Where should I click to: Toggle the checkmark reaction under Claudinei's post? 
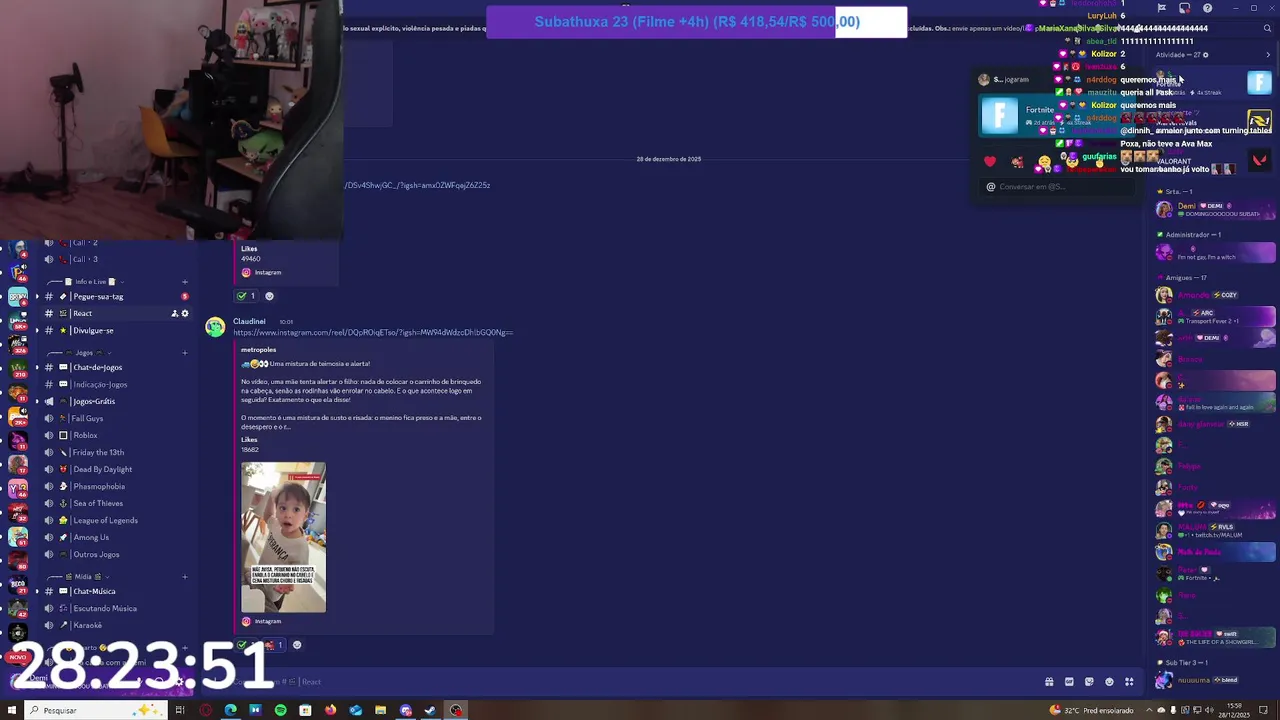point(246,645)
